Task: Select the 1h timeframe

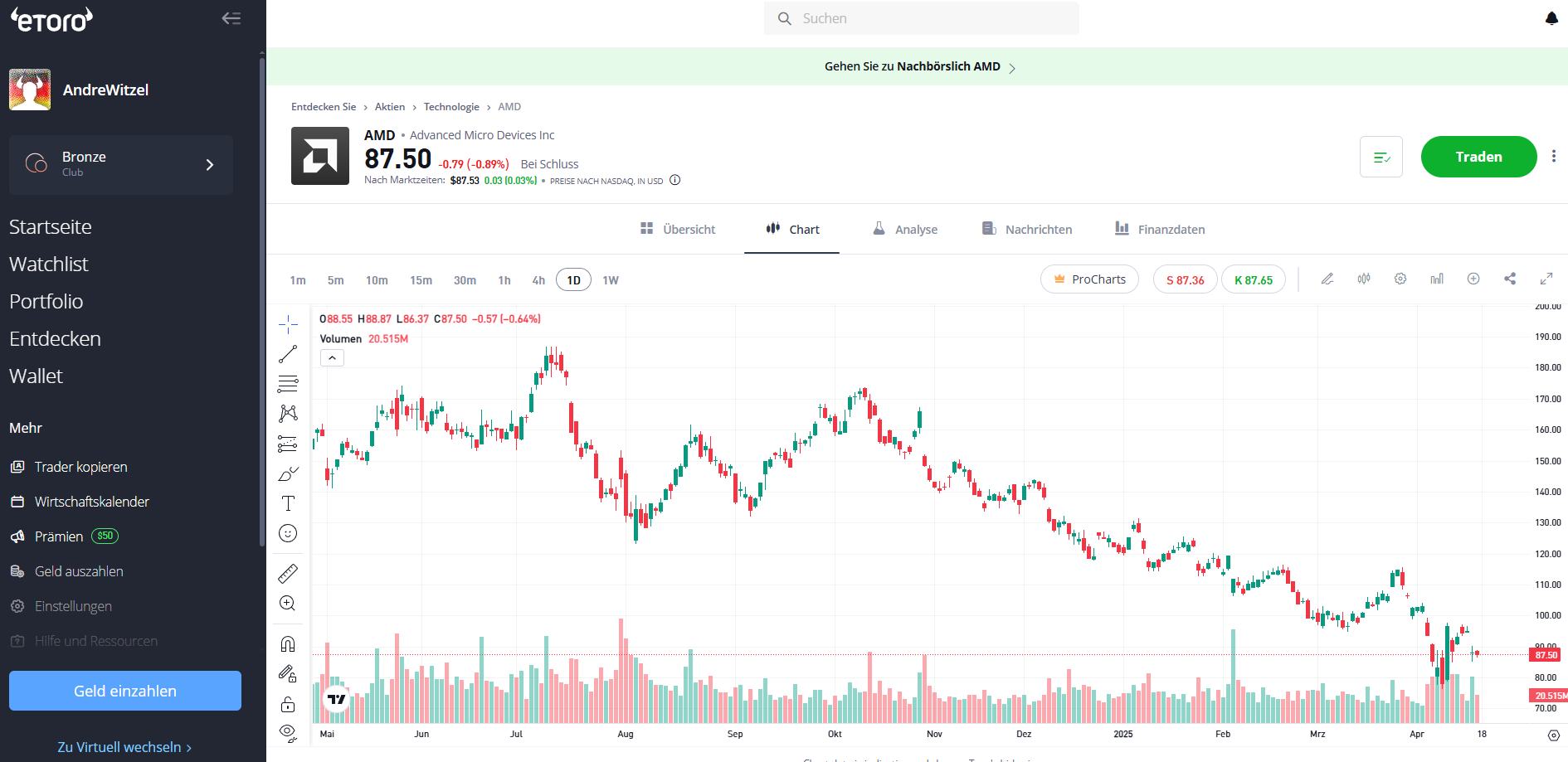Action: tap(504, 280)
